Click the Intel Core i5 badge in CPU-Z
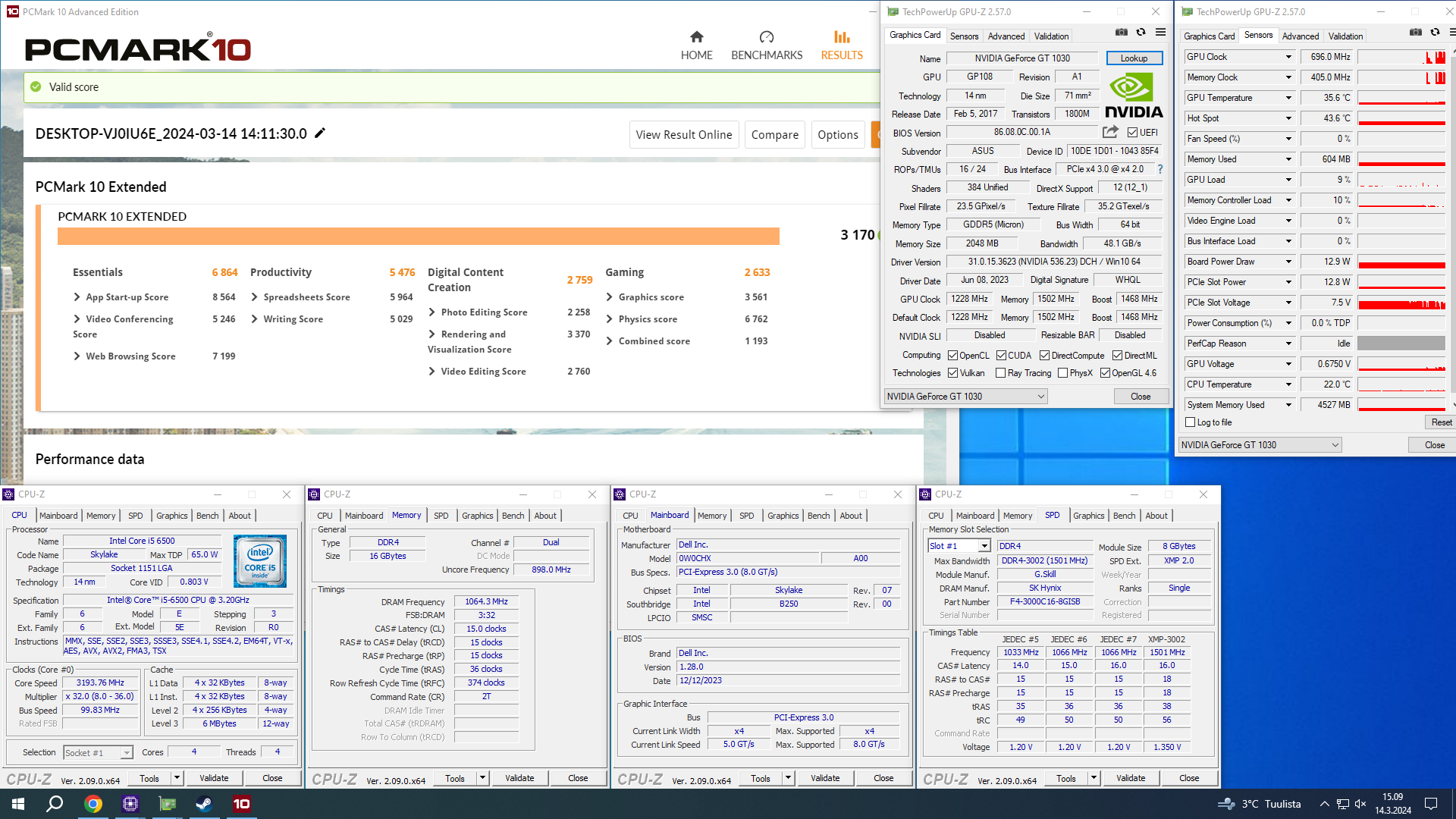Screen dimensions: 1456x819 tap(260, 561)
